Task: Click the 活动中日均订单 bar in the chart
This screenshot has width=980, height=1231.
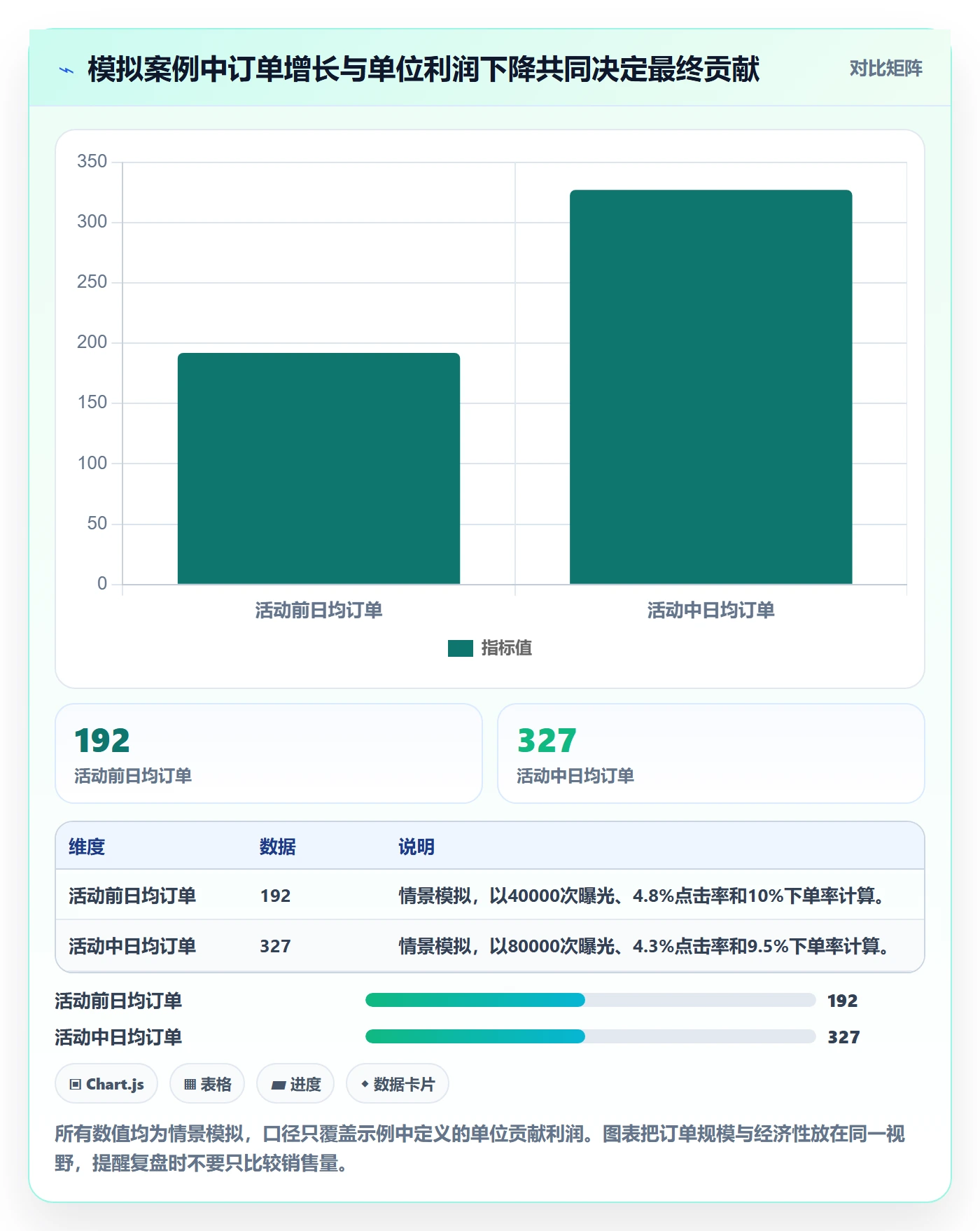Action: pos(710,387)
